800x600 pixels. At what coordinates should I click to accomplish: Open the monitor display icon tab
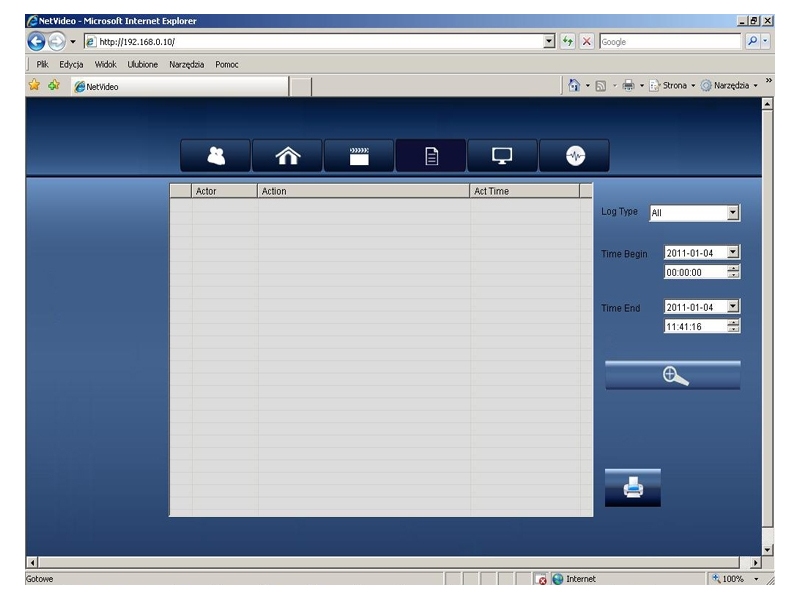pos(502,156)
